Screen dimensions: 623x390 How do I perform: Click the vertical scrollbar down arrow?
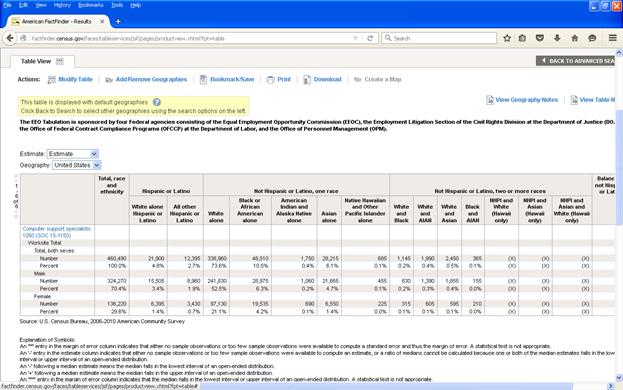pos(619,378)
